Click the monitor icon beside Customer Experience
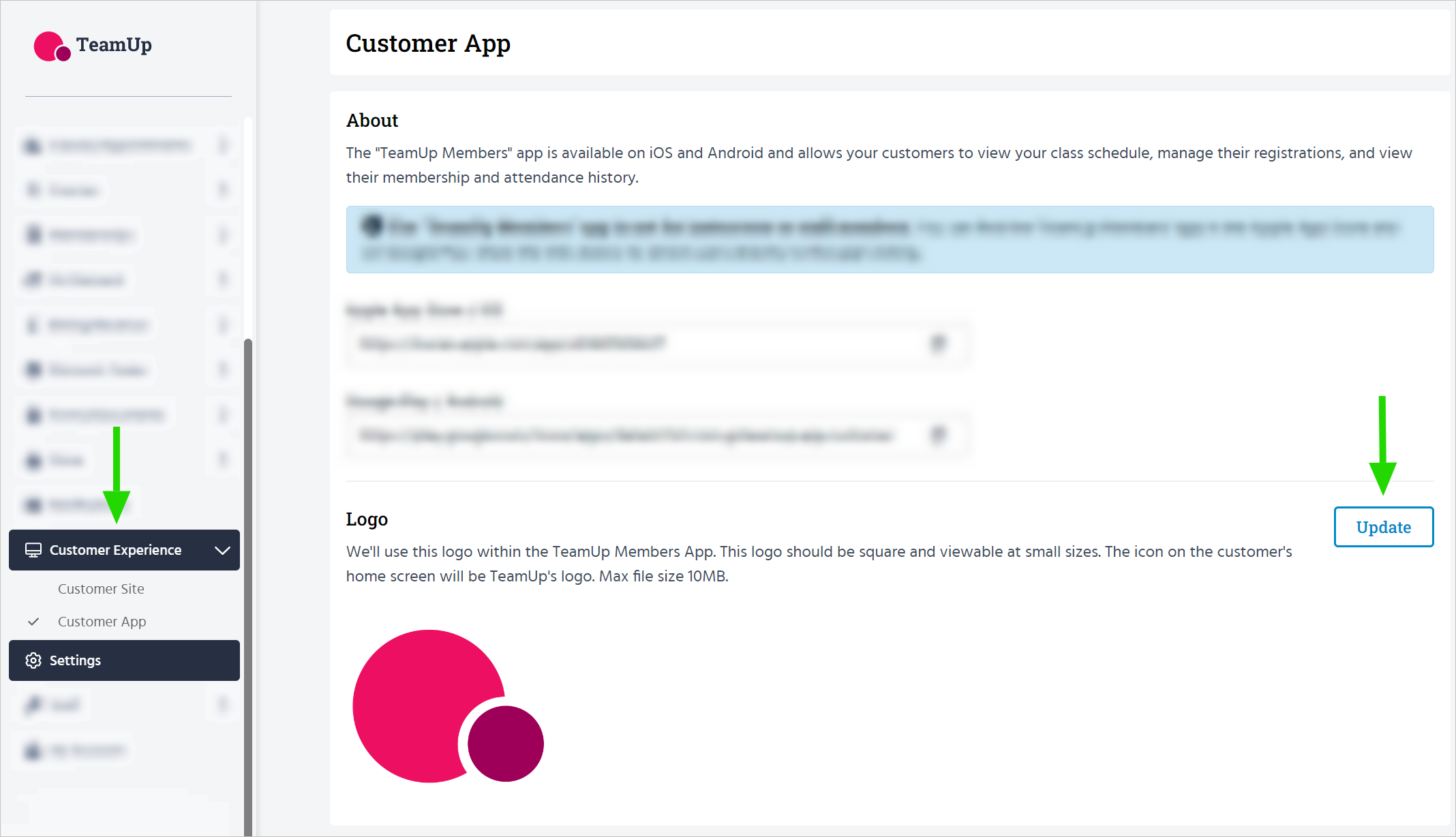The width and height of the screenshot is (1456, 837). point(33,550)
